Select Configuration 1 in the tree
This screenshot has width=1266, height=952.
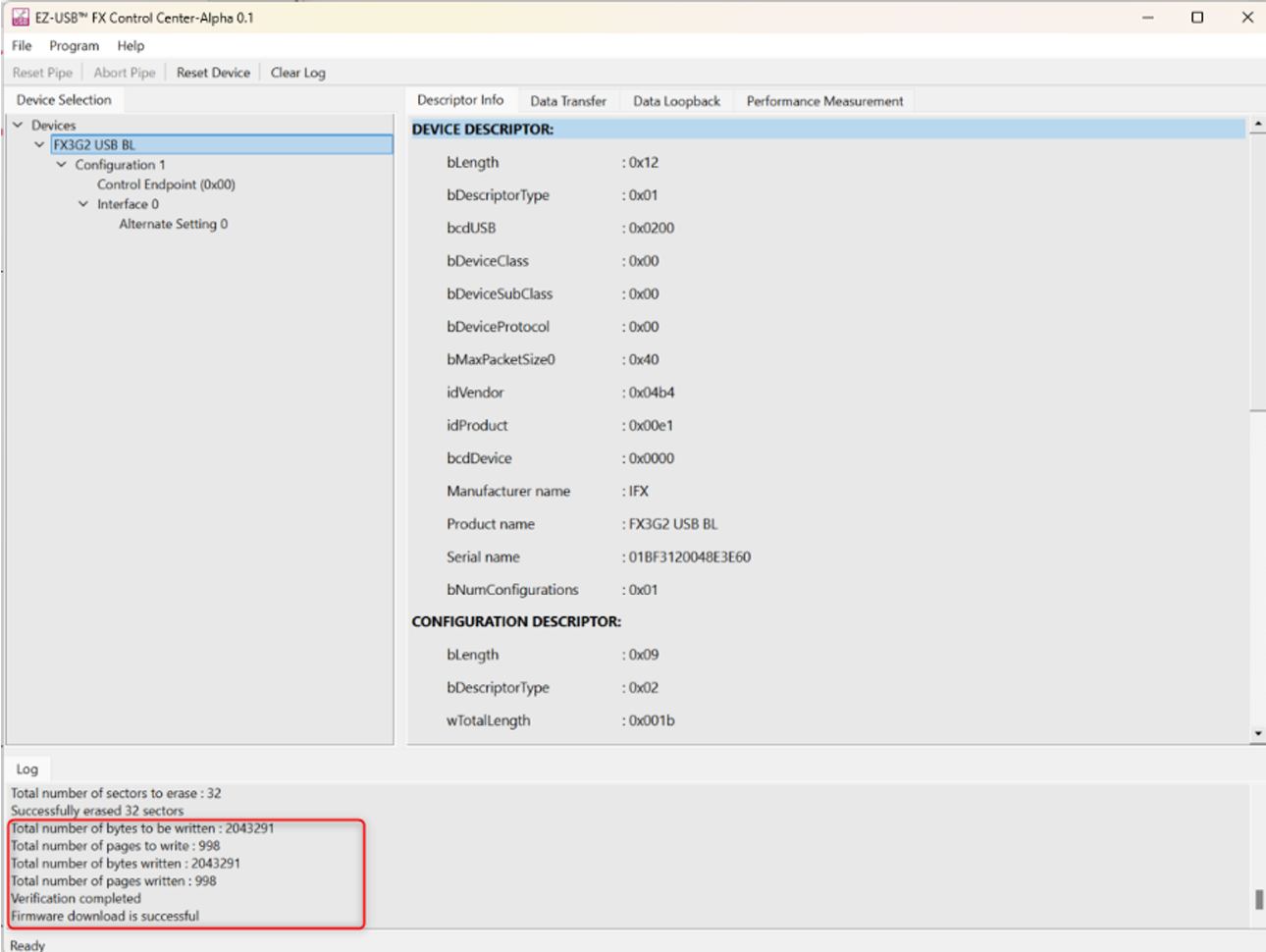[121, 165]
